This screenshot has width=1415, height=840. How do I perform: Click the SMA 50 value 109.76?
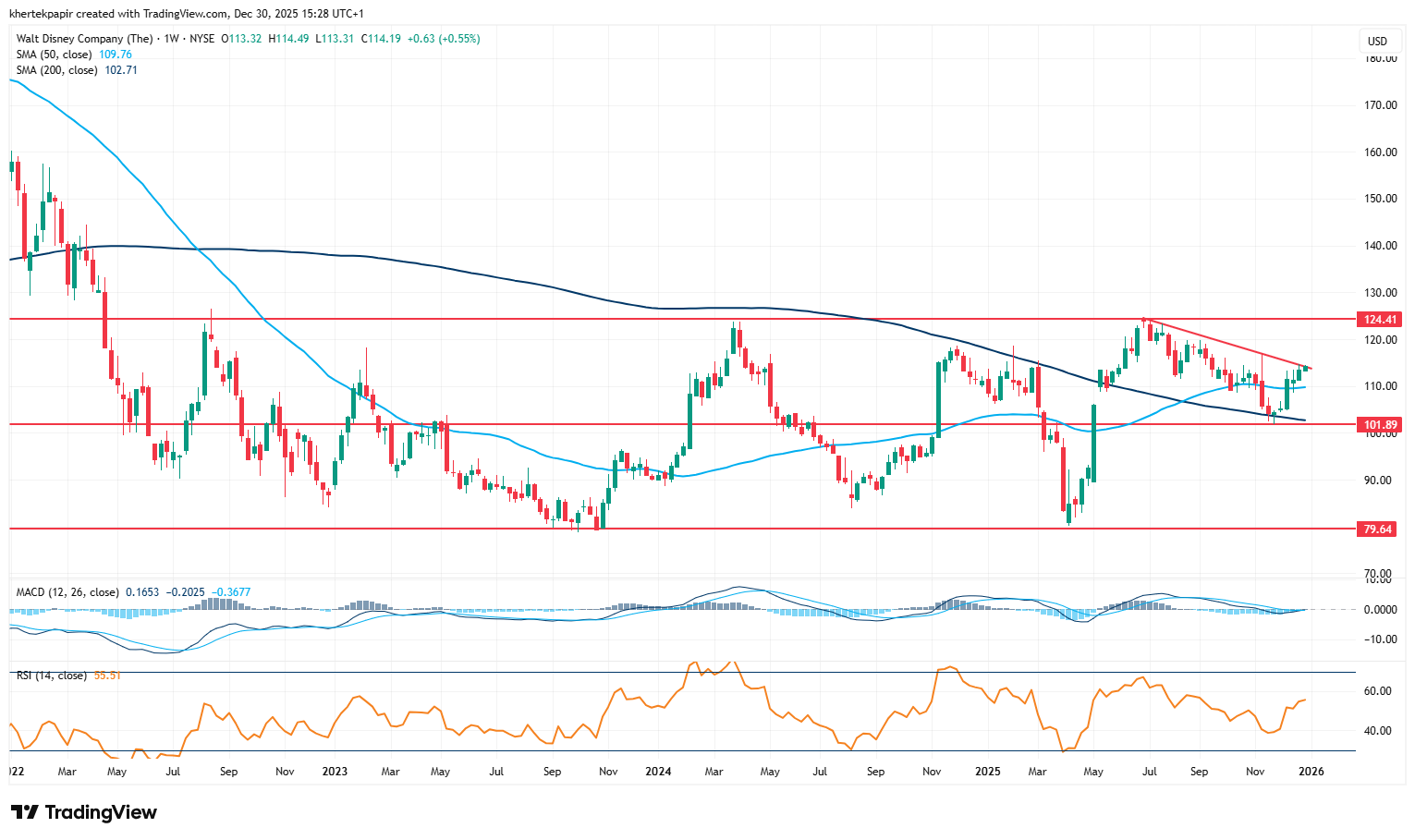116,55
